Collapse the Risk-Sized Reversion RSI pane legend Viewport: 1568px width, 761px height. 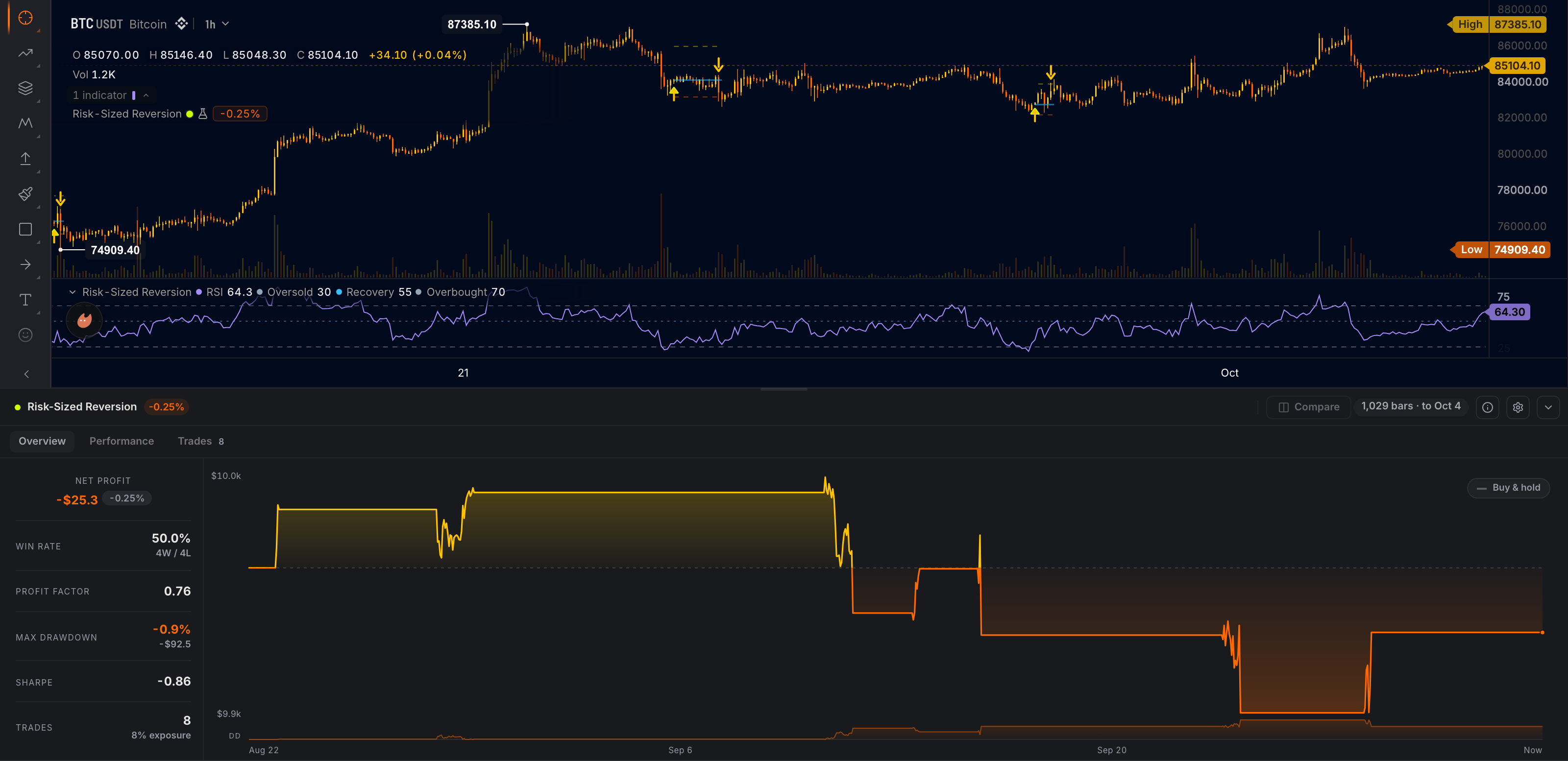pyautogui.click(x=73, y=293)
